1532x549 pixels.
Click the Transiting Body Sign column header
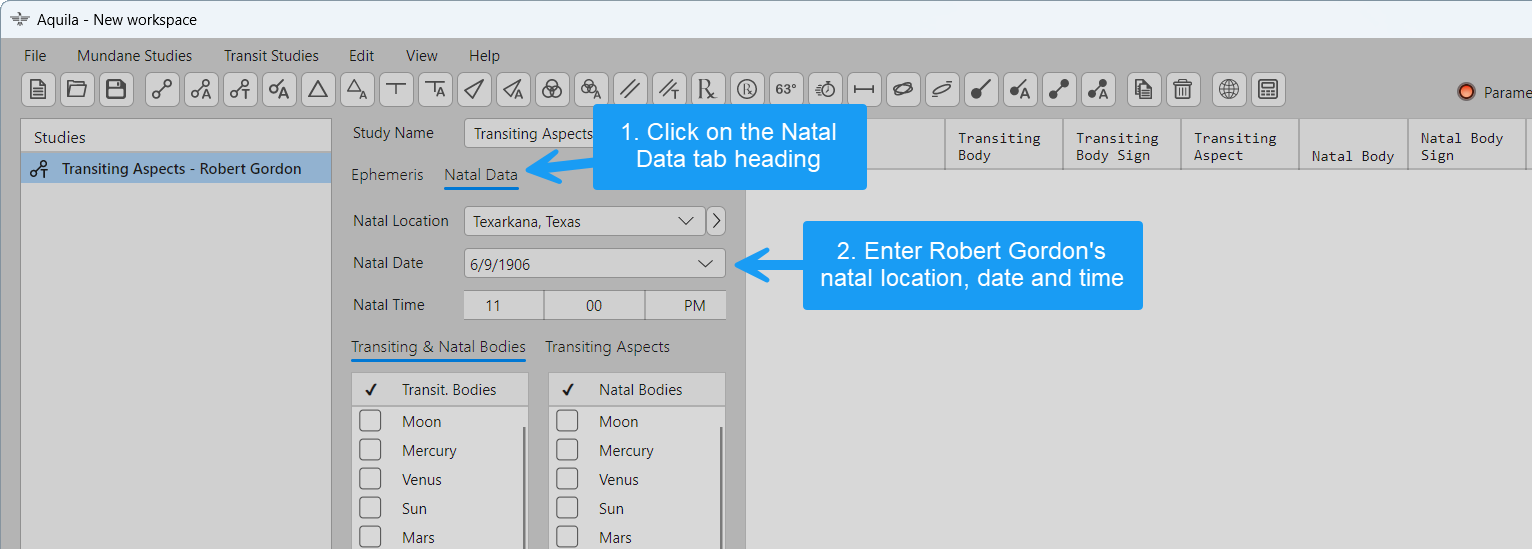[x=1122, y=146]
